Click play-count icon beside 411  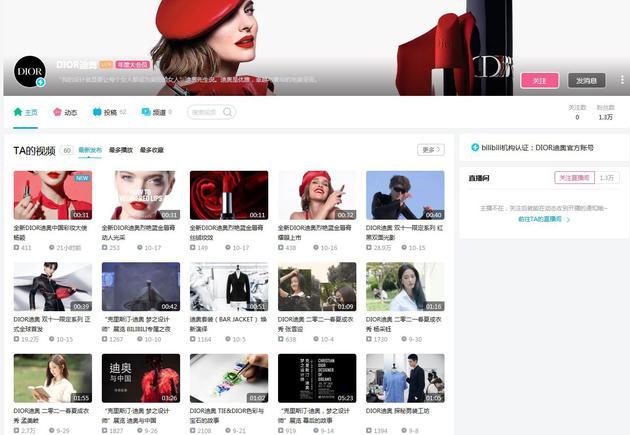(16, 247)
